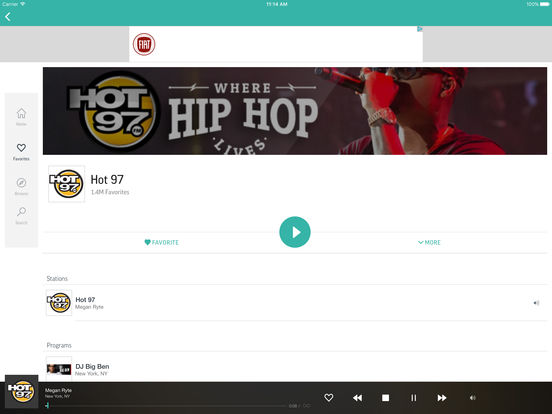The height and width of the screenshot is (414, 552).
Task: Play the station with the teal button
Action: [295, 232]
